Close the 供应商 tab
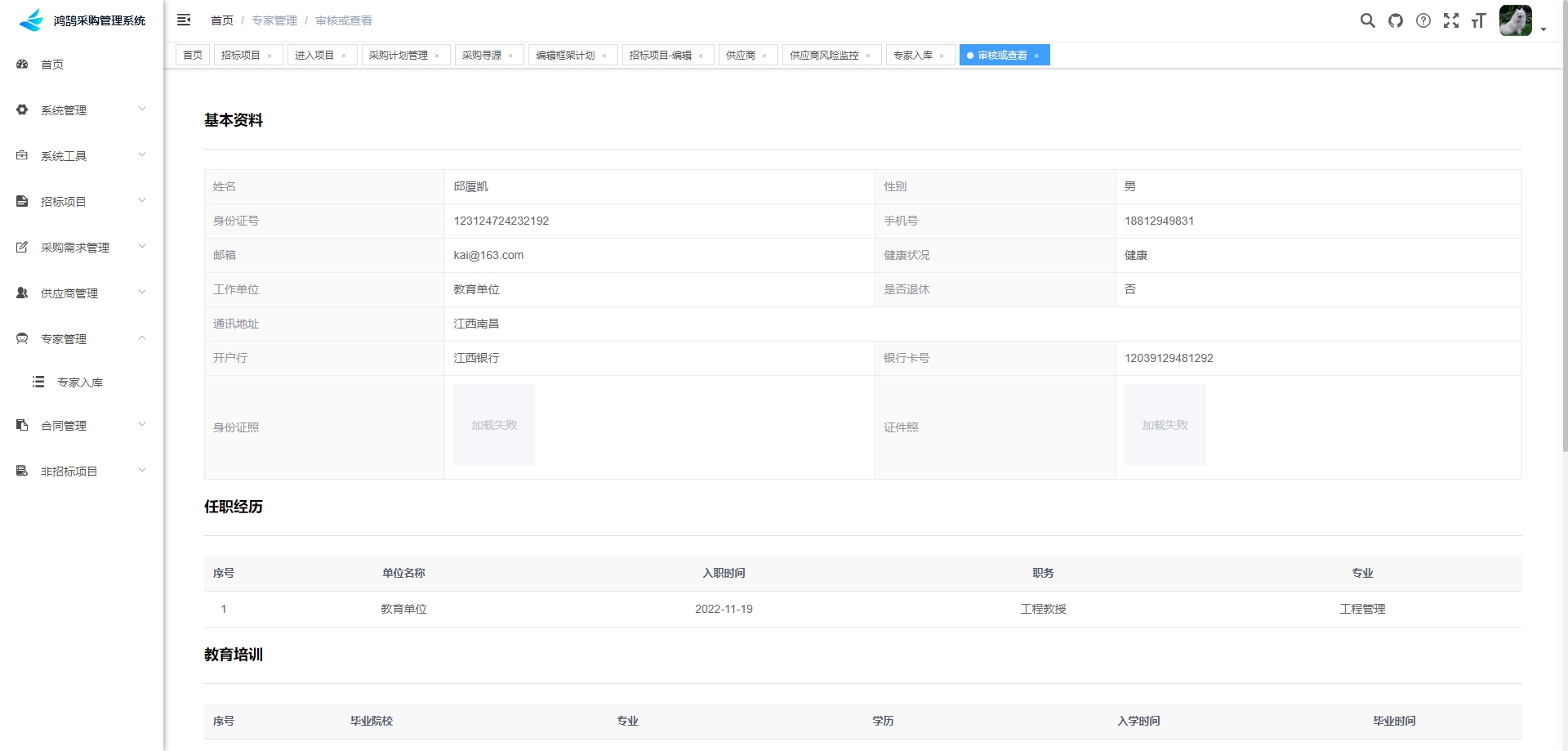The width and height of the screenshot is (1568, 751). pos(764,56)
